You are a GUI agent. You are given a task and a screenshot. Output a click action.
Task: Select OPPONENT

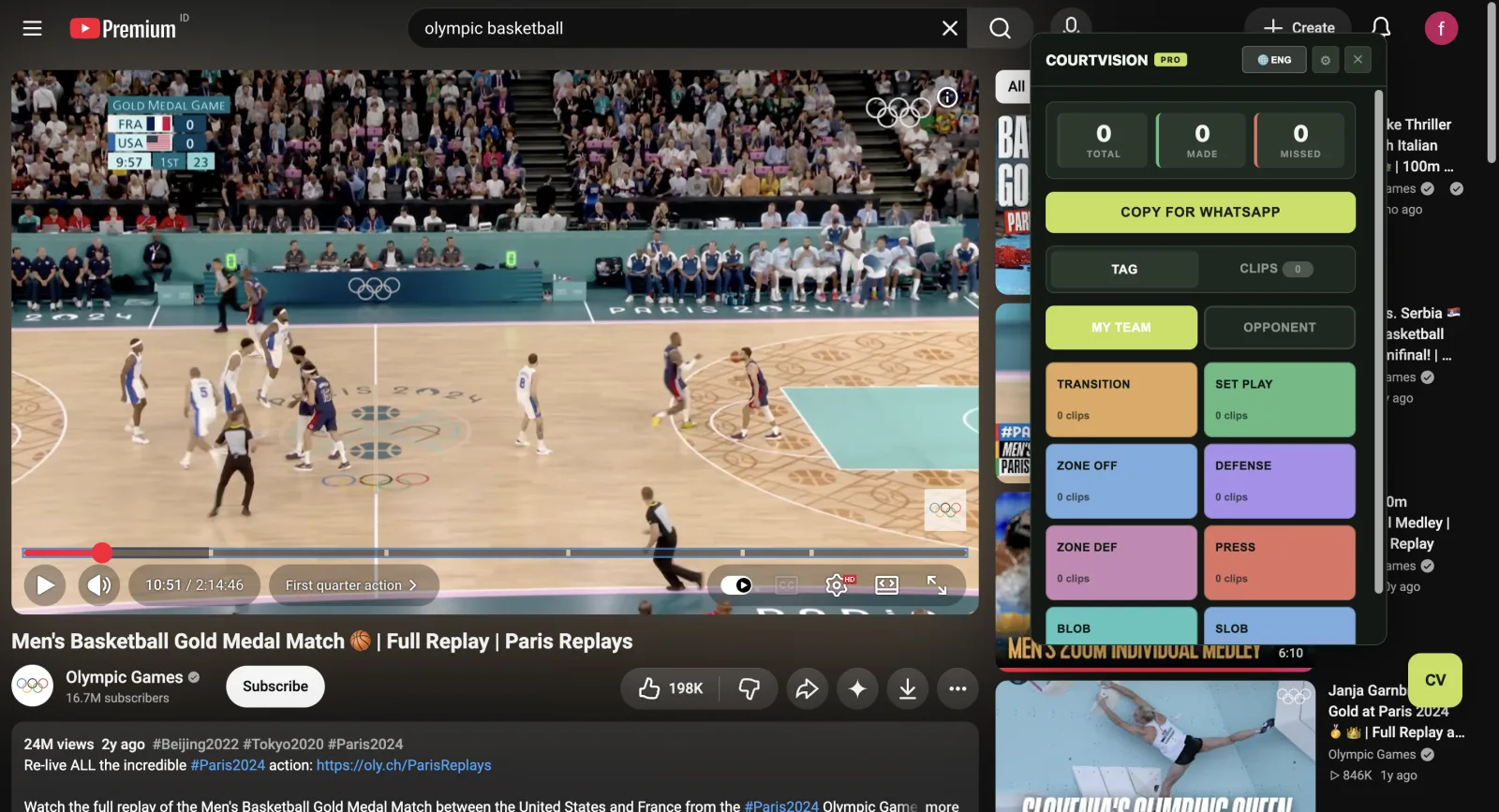[x=1280, y=328]
